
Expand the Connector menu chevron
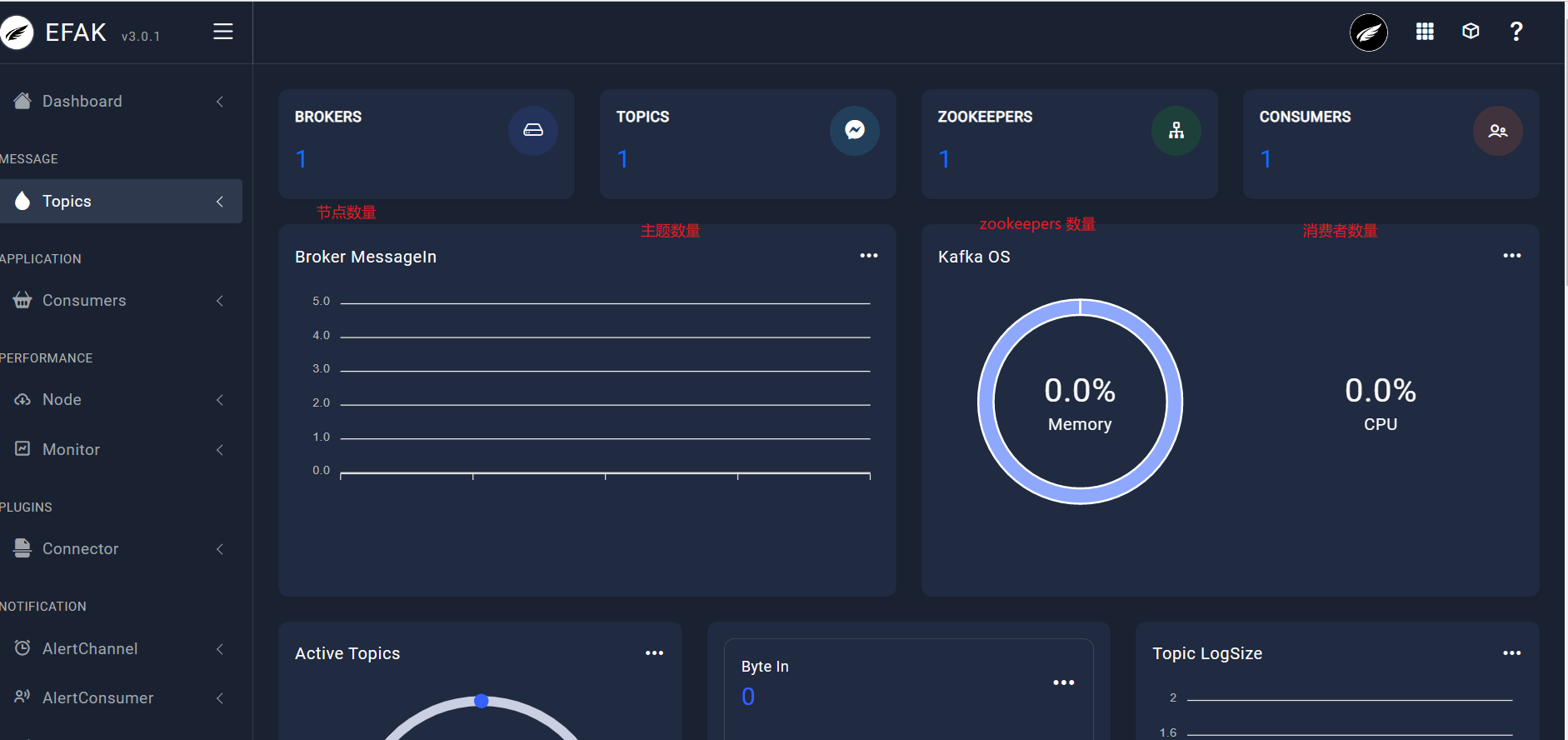pos(220,549)
